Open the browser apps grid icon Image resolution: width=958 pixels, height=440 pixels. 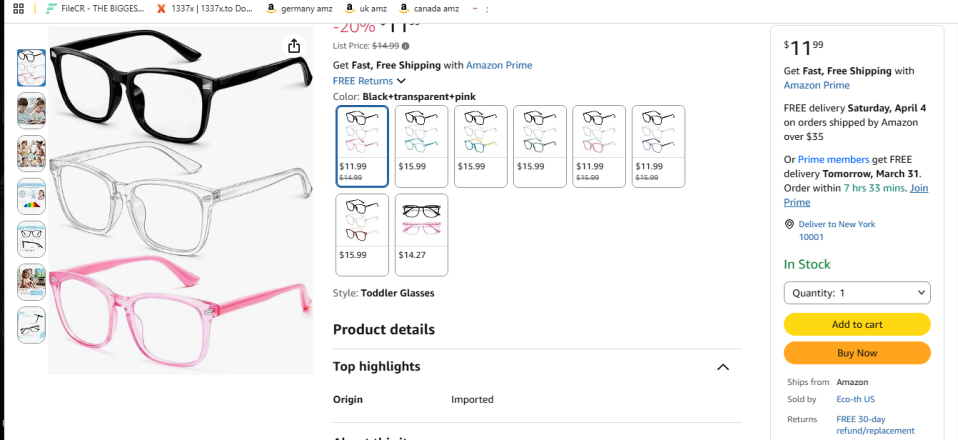tap(18, 8)
